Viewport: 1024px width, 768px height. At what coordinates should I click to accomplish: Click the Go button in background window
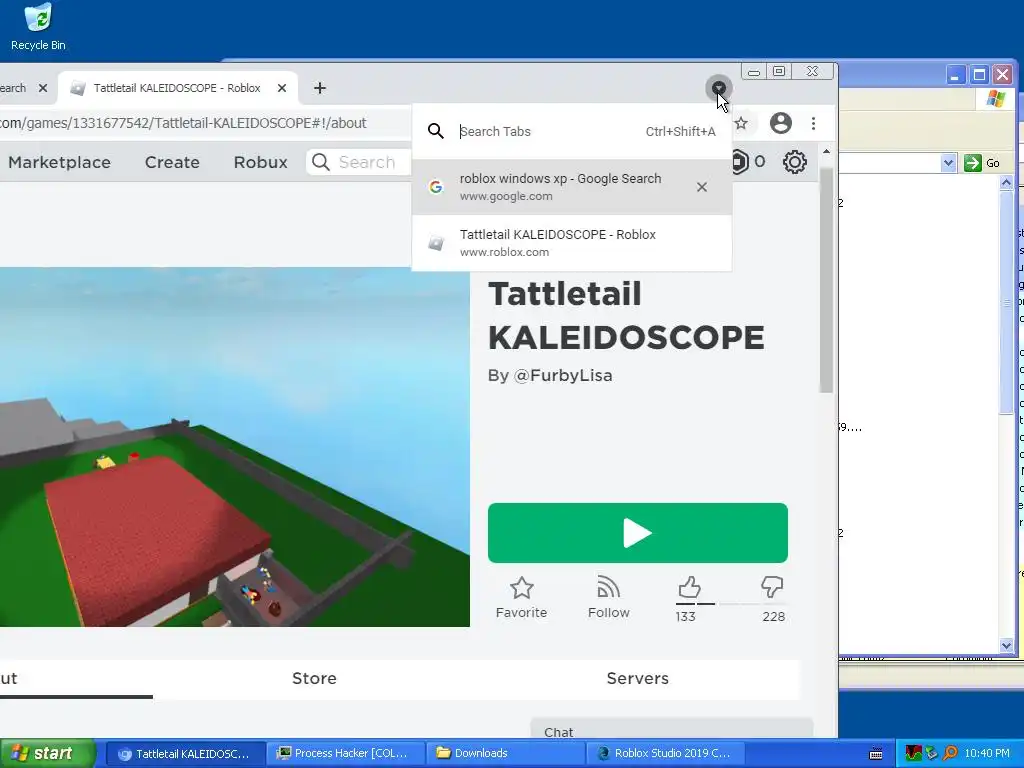pyautogui.click(x=982, y=163)
